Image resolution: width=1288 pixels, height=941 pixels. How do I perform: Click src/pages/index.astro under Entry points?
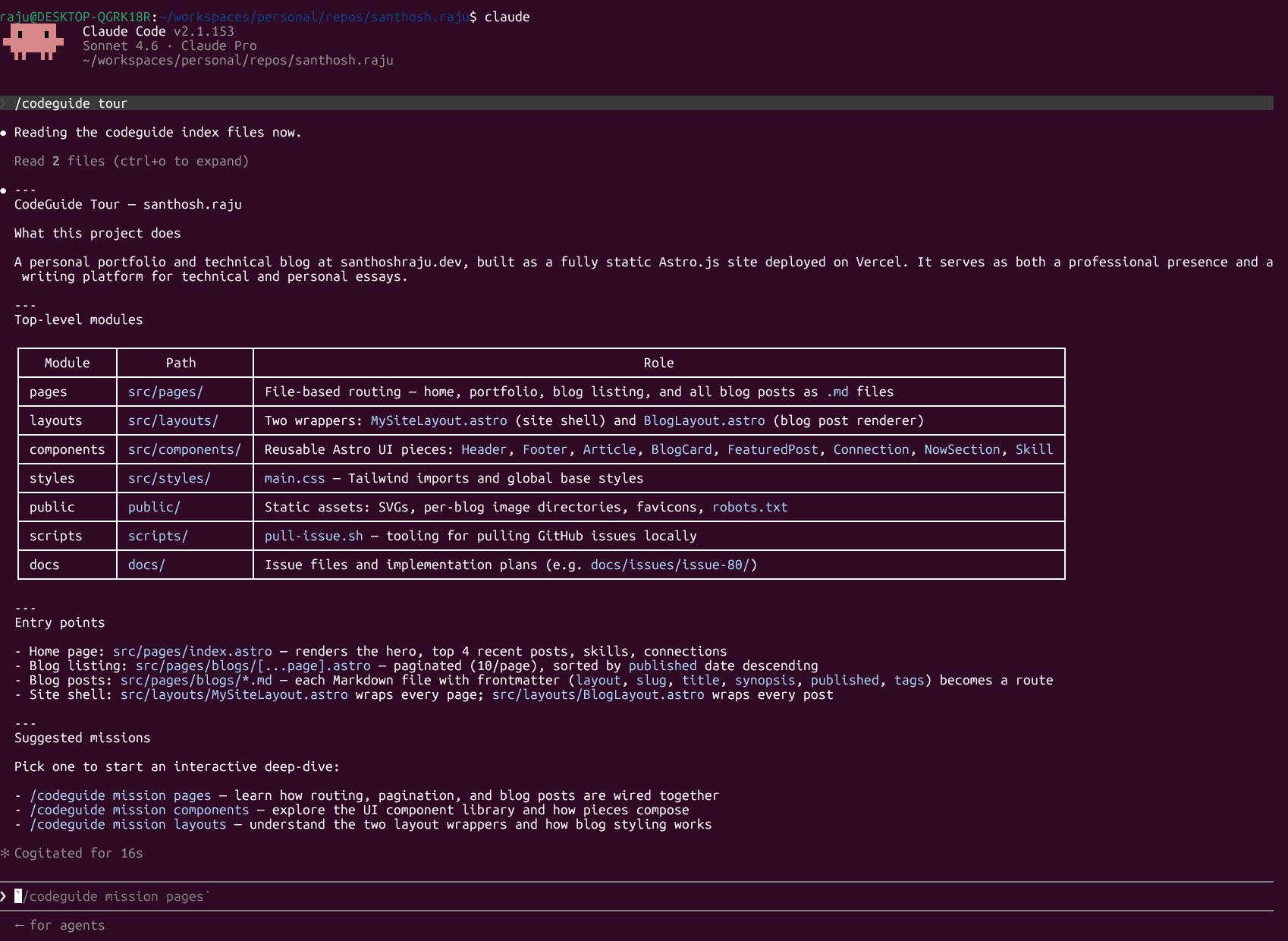pos(192,651)
